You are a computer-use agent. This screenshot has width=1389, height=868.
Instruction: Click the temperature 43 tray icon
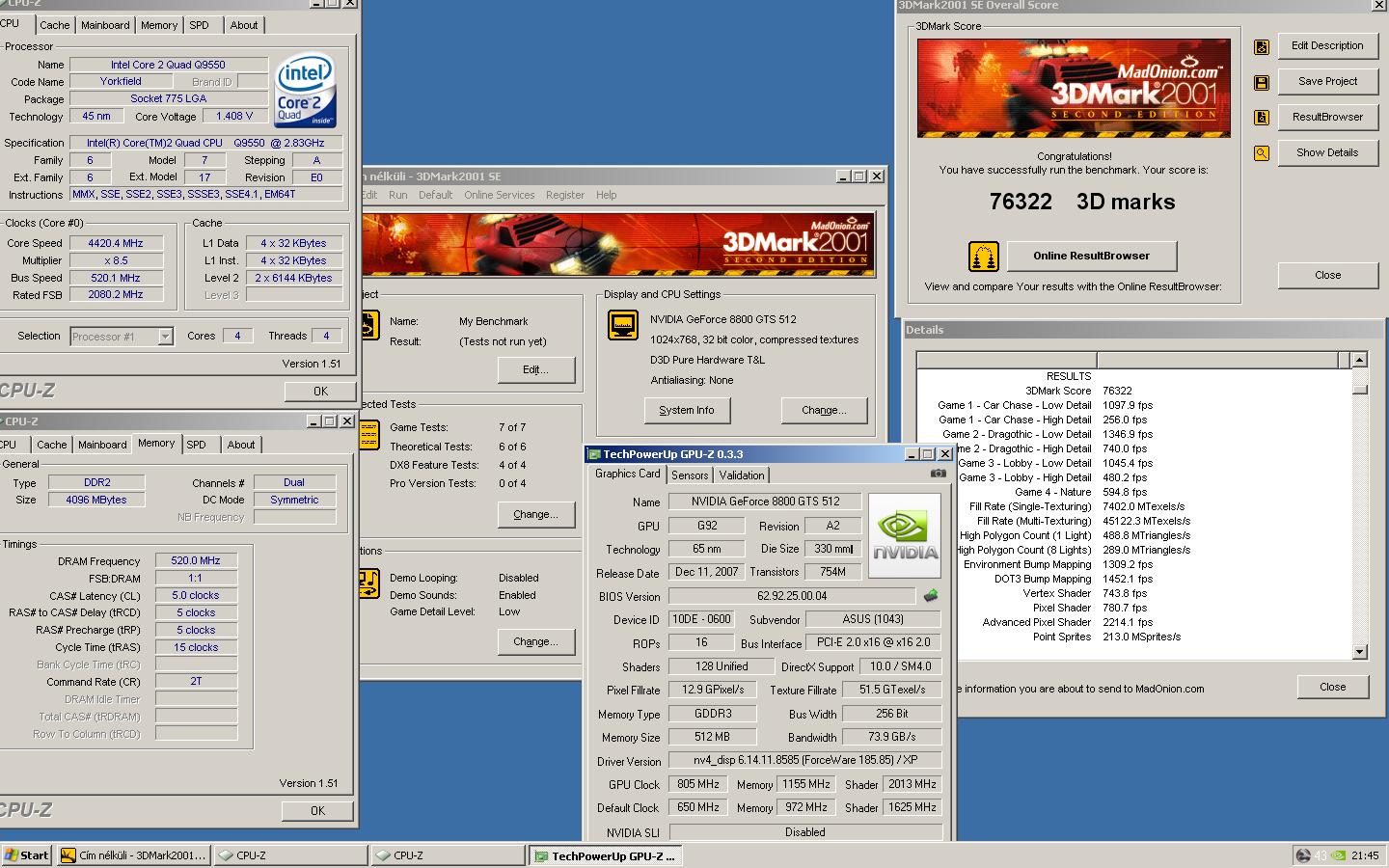click(1321, 855)
